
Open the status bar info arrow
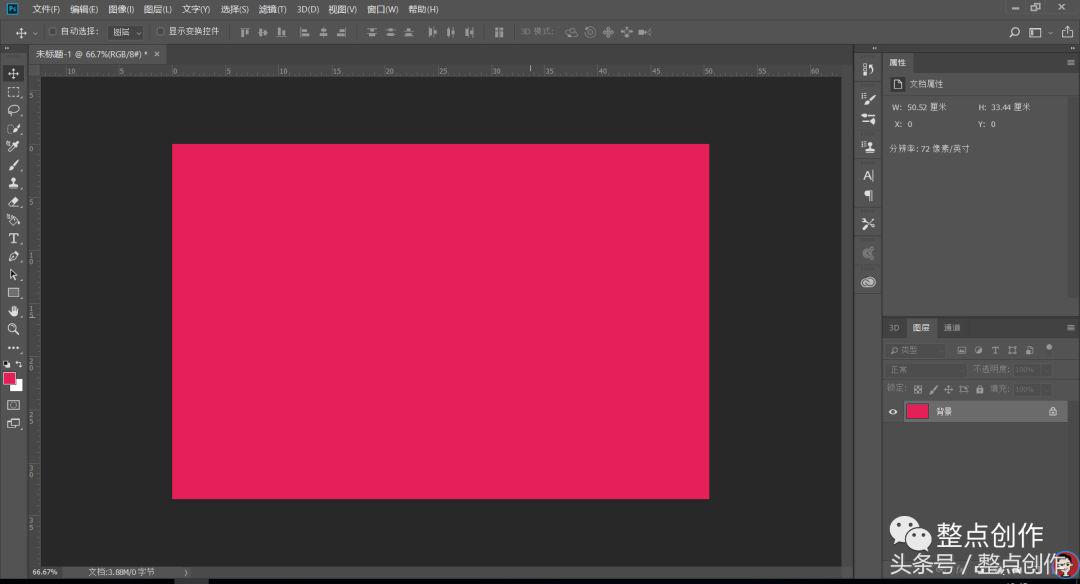[185, 572]
